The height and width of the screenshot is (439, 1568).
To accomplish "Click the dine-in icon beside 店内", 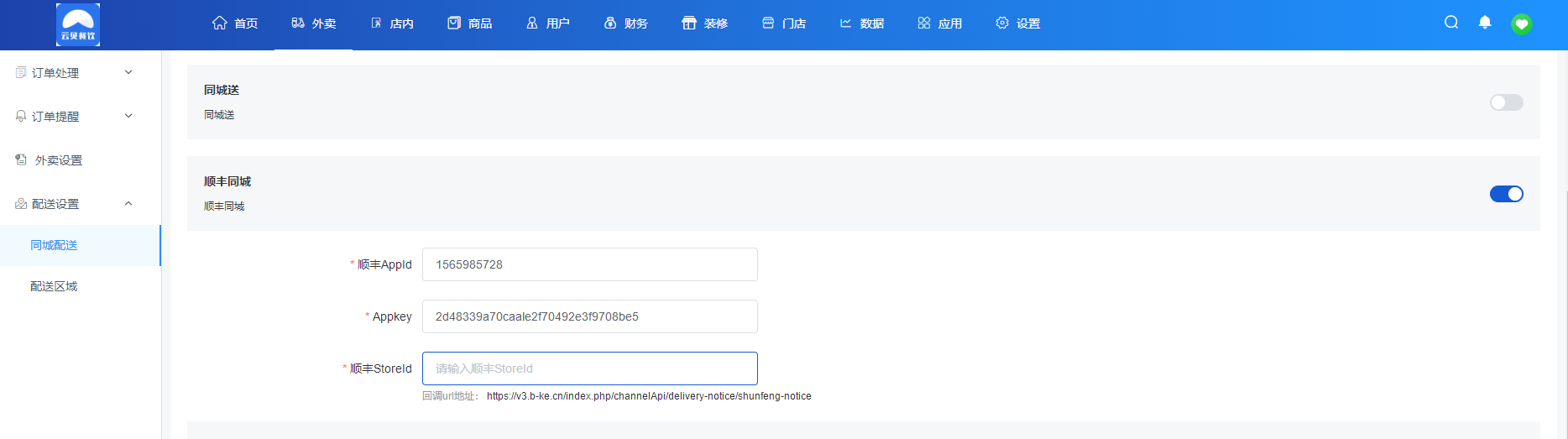I will pyautogui.click(x=376, y=23).
